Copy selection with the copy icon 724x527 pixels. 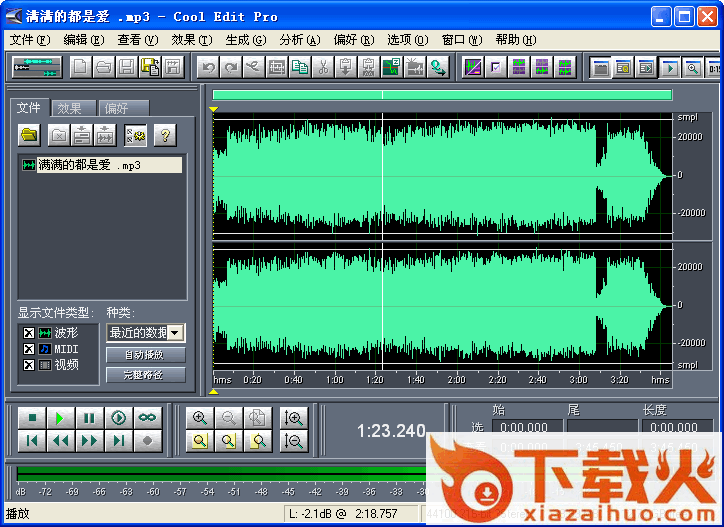point(300,67)
